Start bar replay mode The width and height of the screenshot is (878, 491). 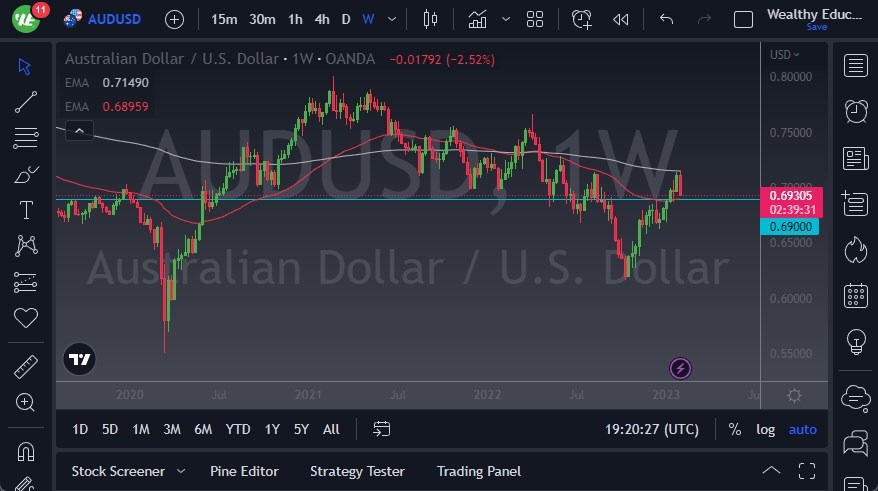pos(621,19)
